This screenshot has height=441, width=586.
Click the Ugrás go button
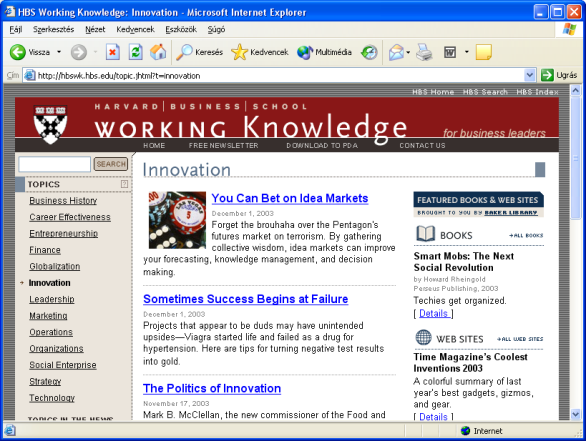[x=559, y=75]
